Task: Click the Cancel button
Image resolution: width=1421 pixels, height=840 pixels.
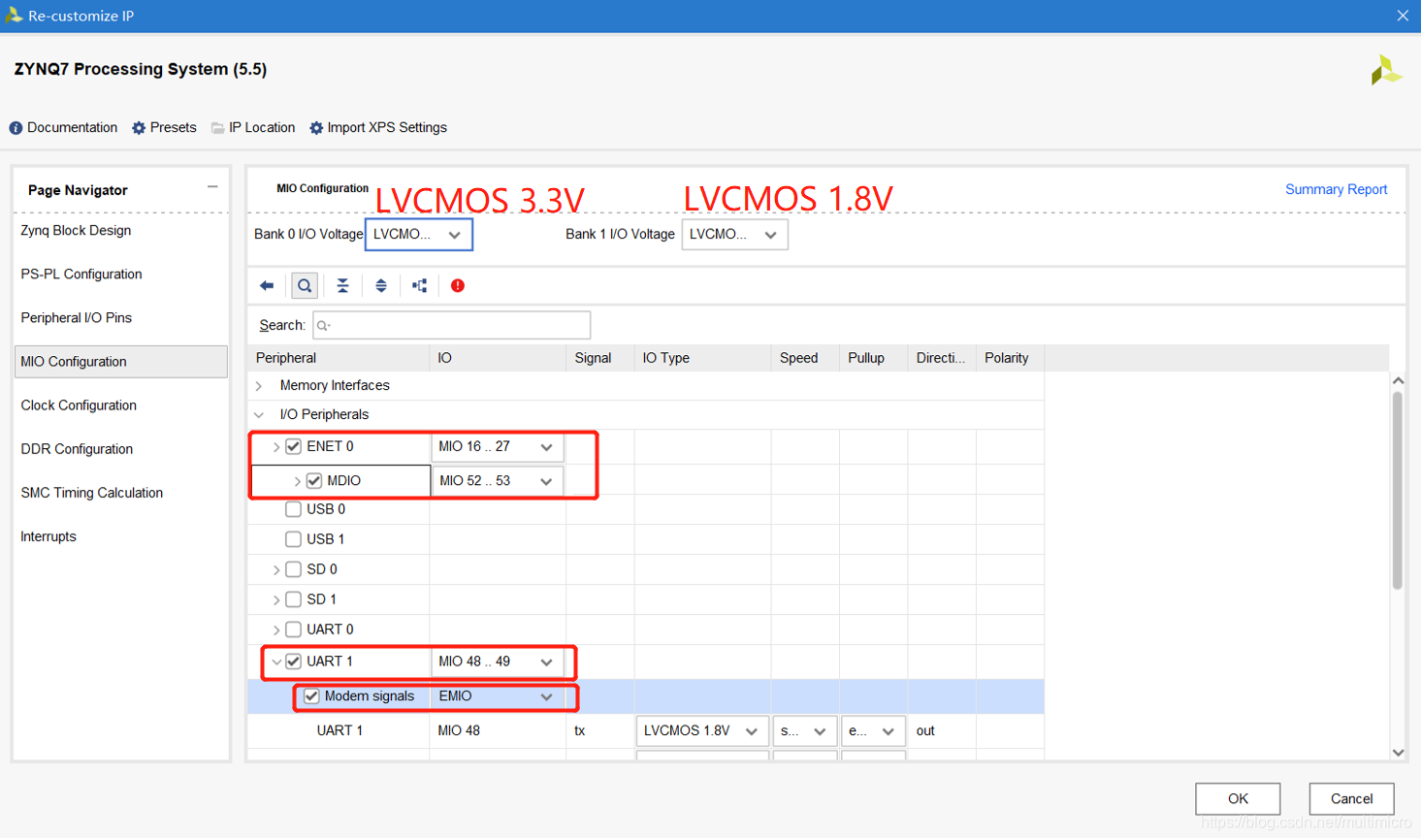Action: pos(1351,799)
